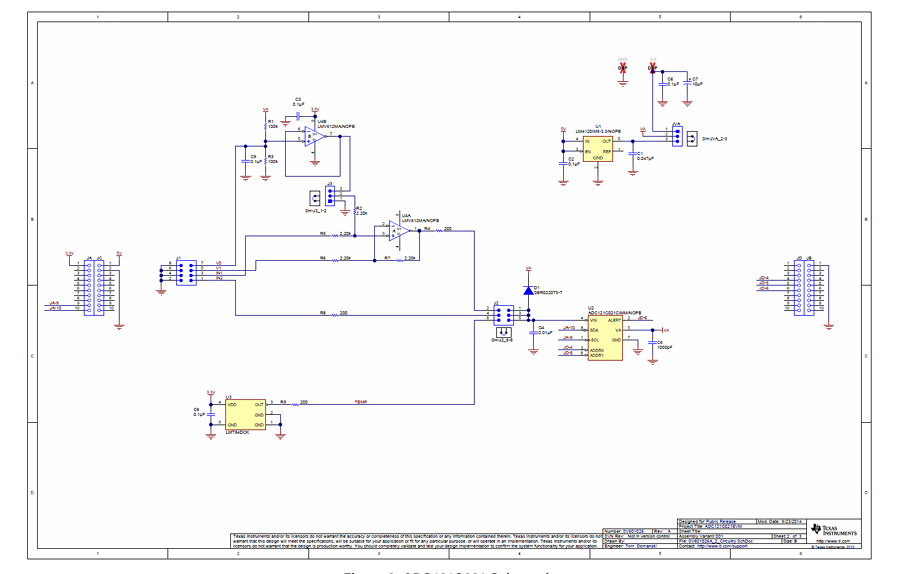The width and height of the screenshot is (902, 574).
Task: Click the Texas Instruments logo
Action: tap(834, 530)
